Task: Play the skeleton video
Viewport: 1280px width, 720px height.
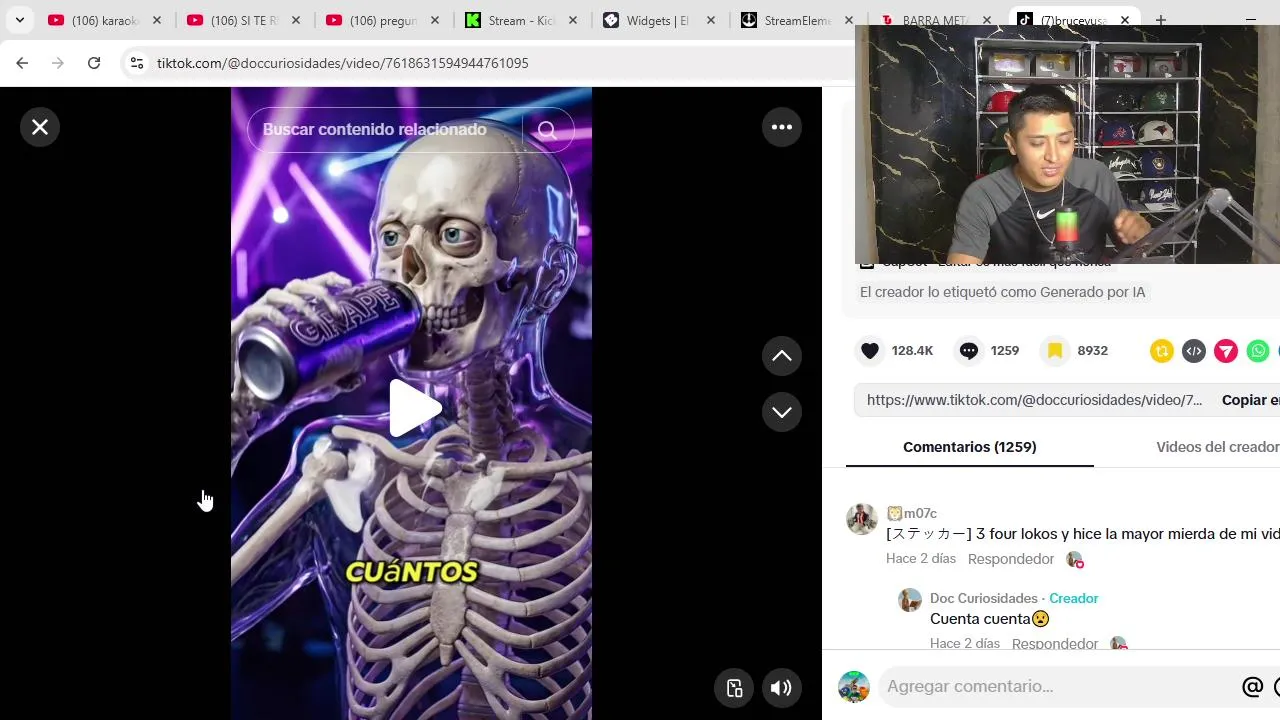Action: pos(414,408)
